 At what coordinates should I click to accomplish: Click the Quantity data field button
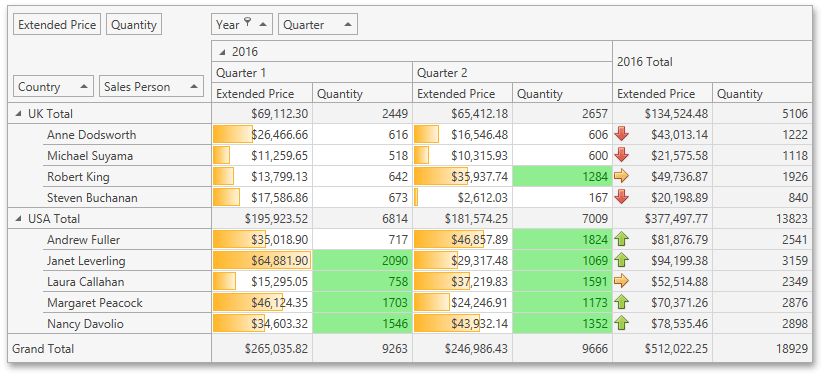tap(134, 25)
